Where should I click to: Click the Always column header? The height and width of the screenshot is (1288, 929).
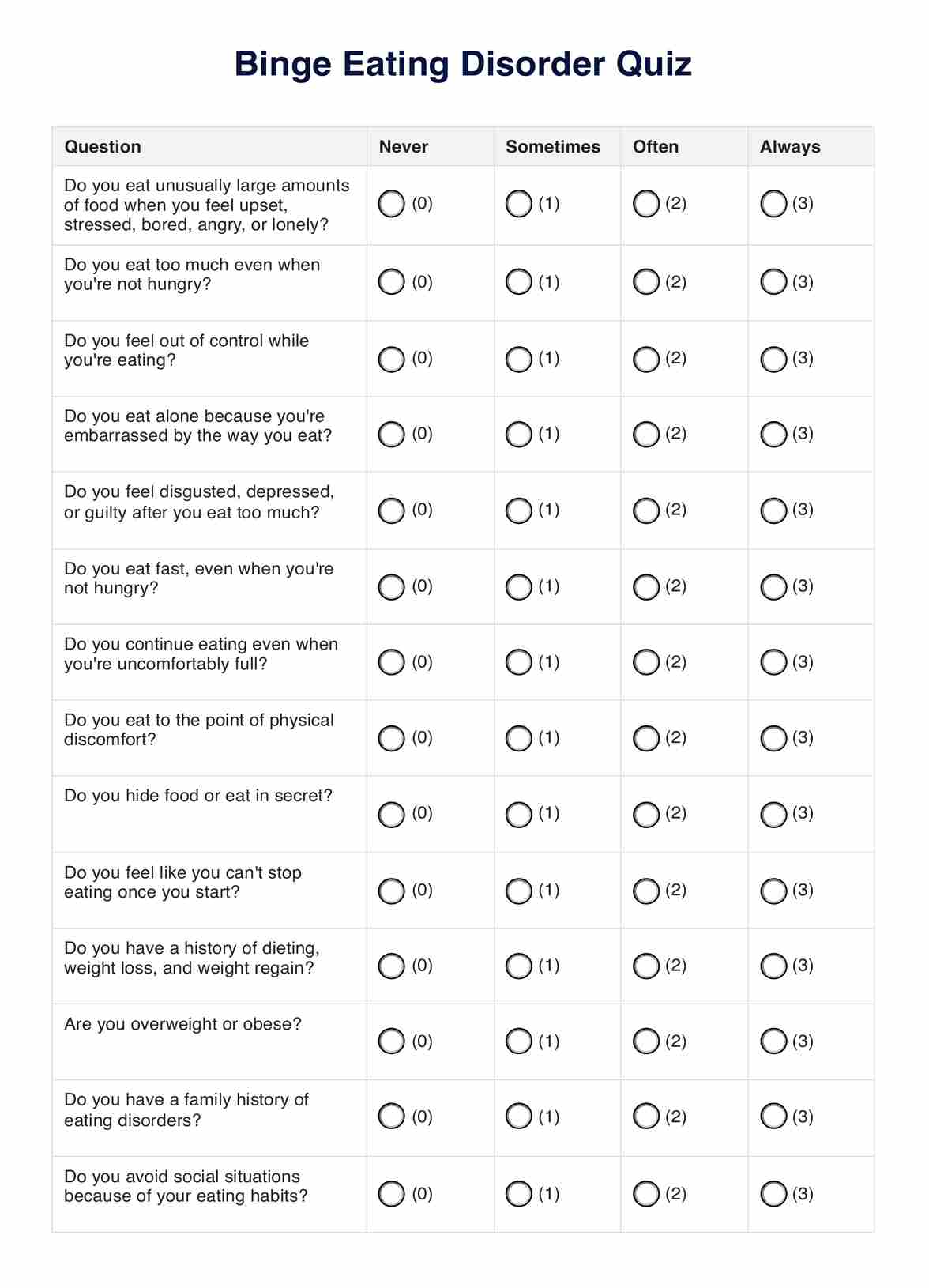tap(789, 147)
